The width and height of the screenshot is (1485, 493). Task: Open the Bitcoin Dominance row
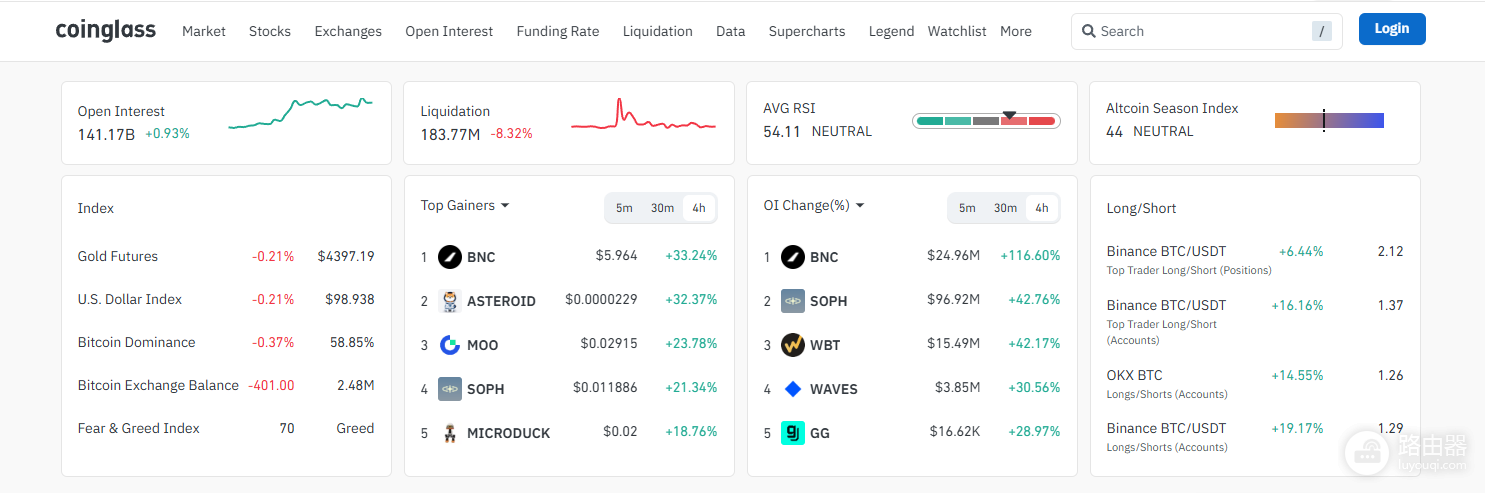(x=226, y=342)
